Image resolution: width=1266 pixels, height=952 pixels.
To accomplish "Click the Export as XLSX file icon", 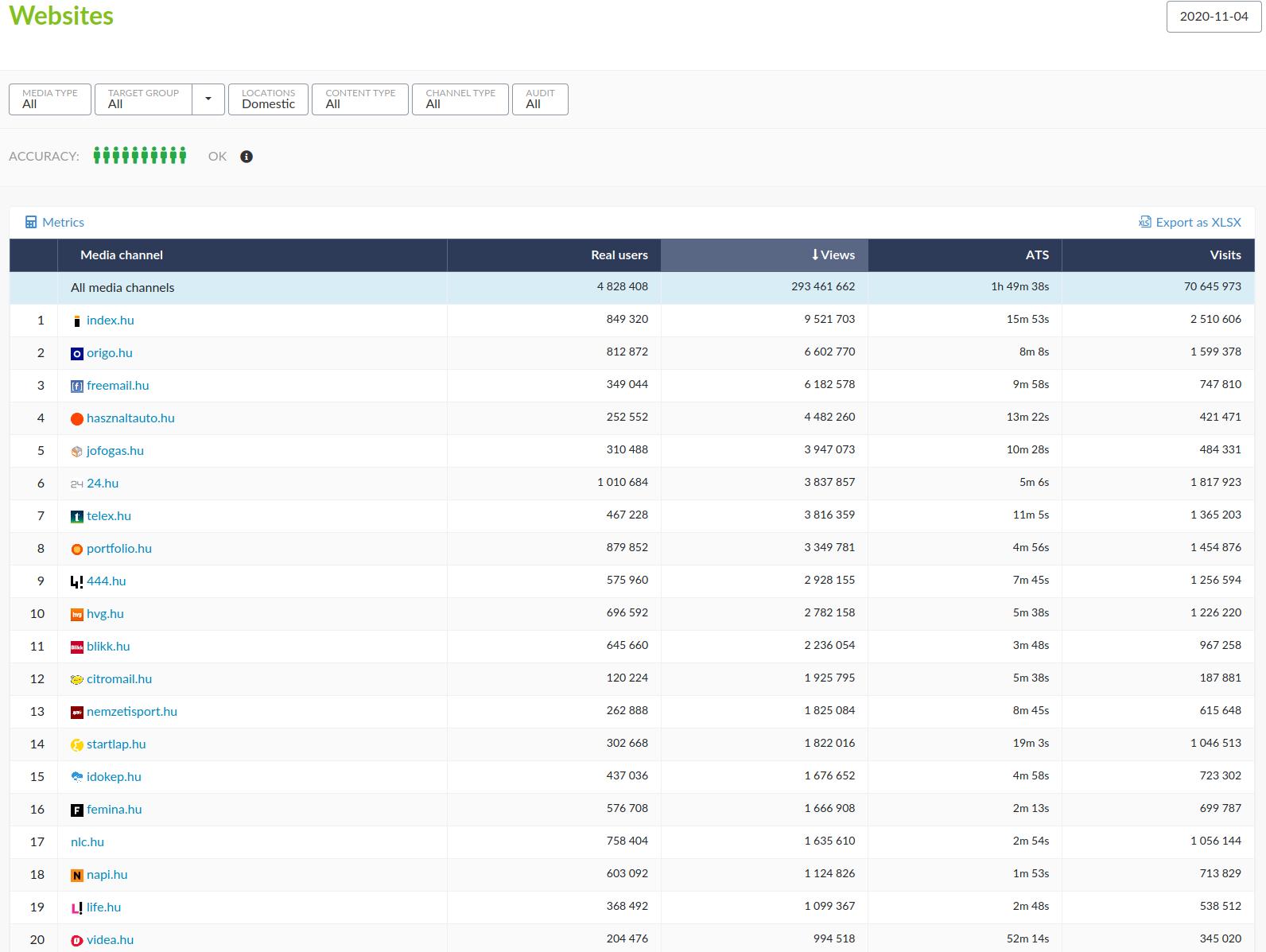I will pos(1145,223).
